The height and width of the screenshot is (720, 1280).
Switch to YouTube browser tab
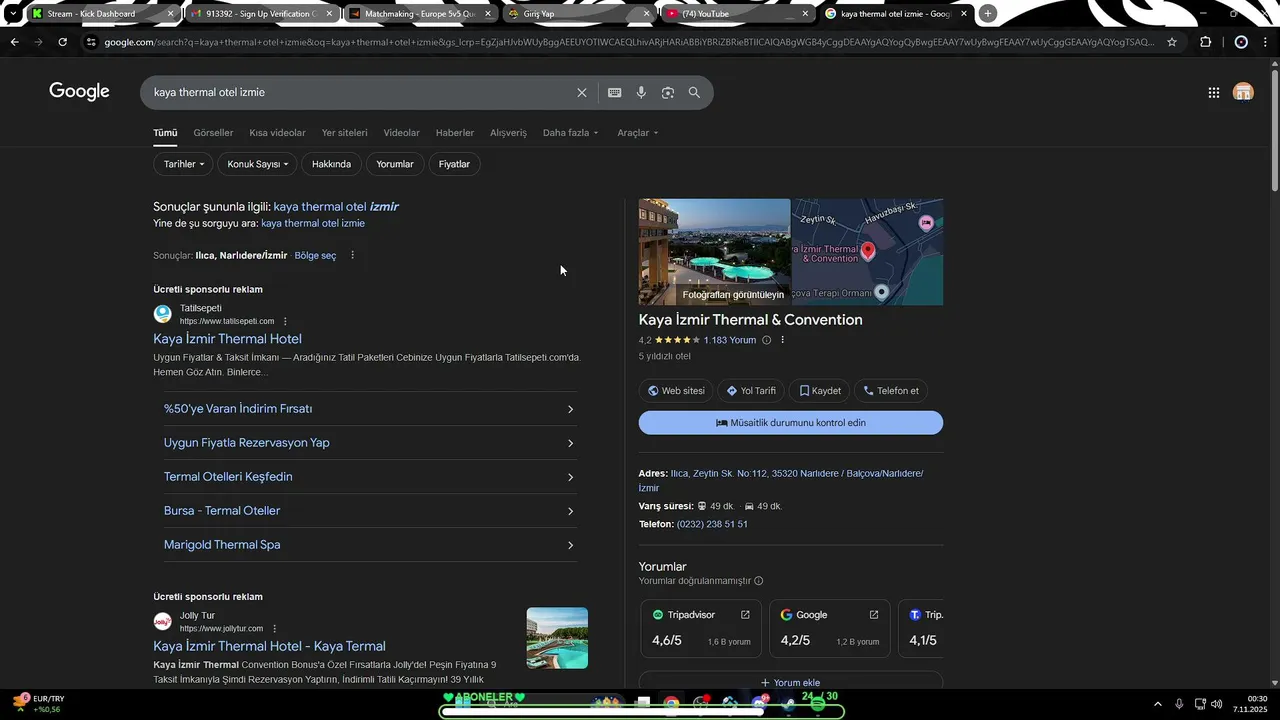(740, 13)
